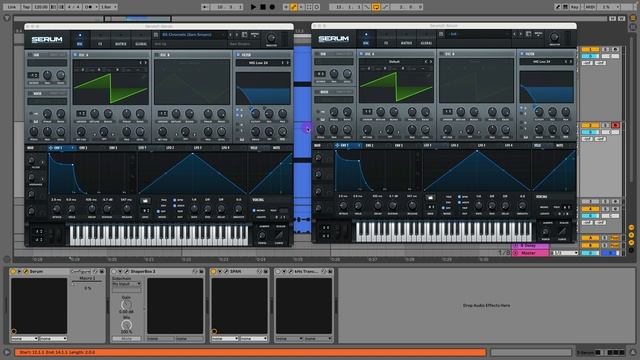Click the ShaperBox Gain knob
This screenshot has width=640, height=360.
[127, 304]
